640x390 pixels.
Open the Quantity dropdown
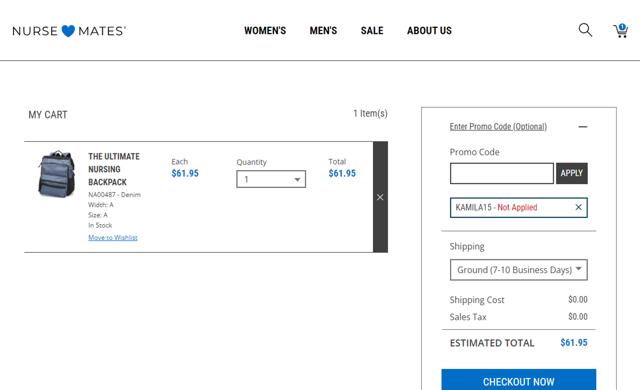click(x=271, y=179)
